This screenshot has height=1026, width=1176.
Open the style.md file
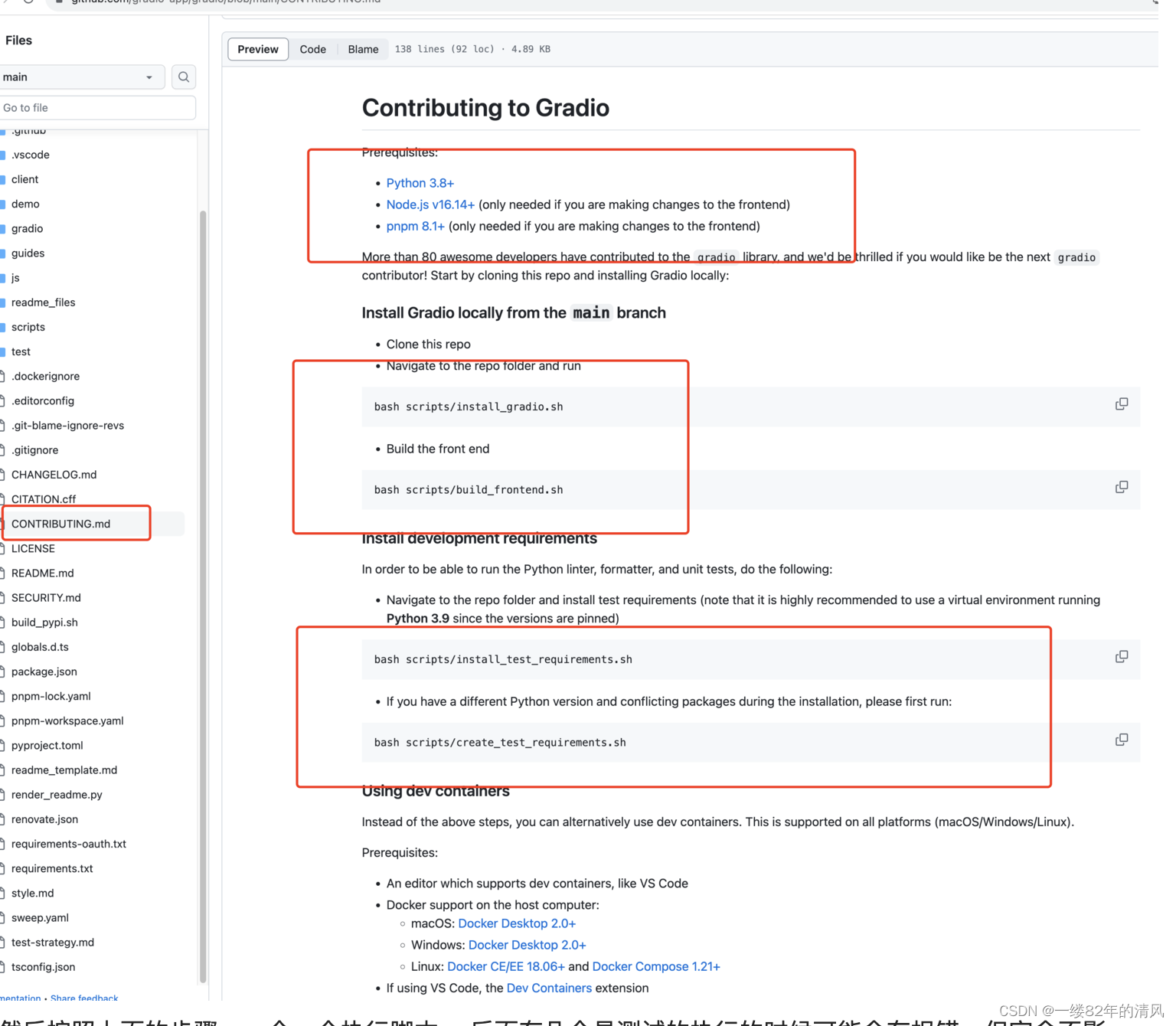point(32,893)
